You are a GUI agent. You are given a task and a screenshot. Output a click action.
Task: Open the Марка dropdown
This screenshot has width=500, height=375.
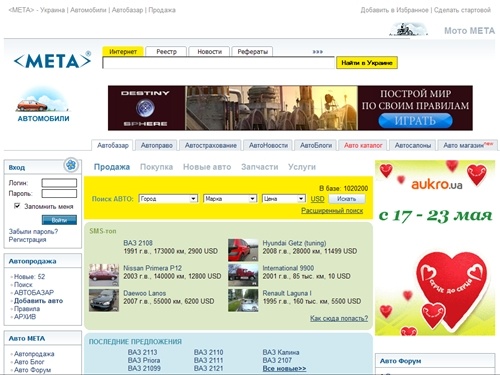(230, 199)
